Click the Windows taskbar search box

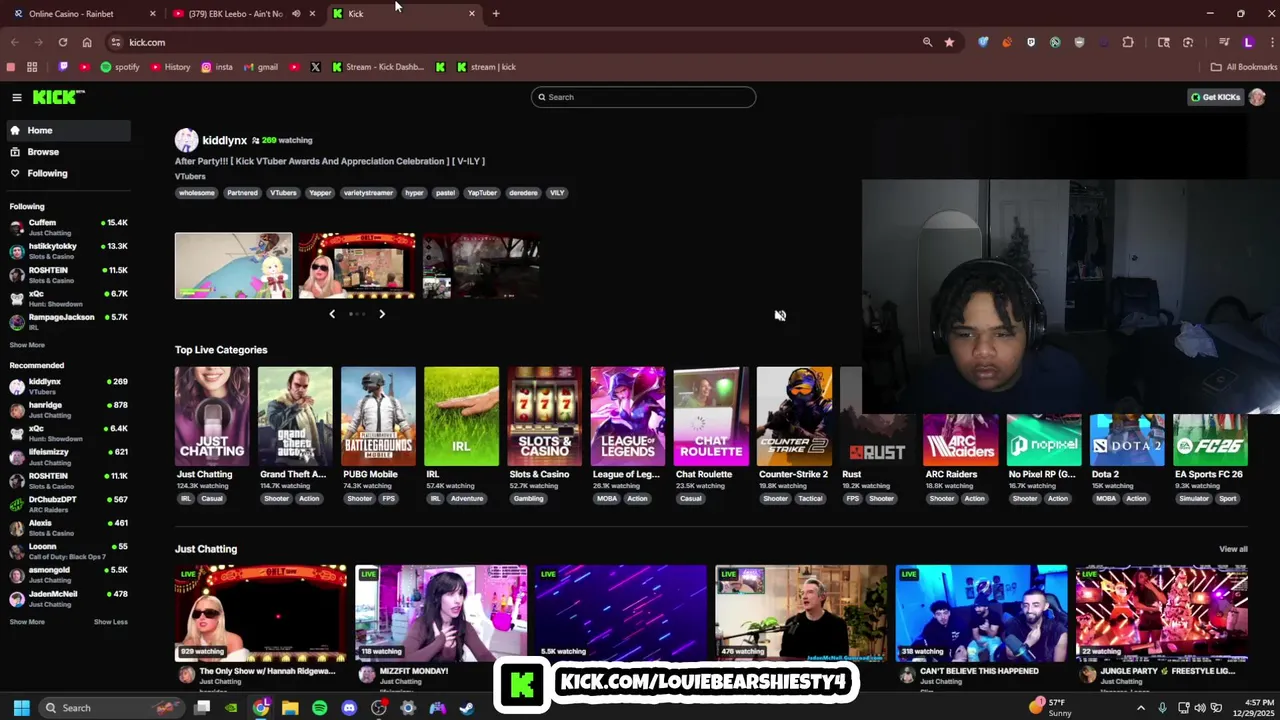(112, 708)
